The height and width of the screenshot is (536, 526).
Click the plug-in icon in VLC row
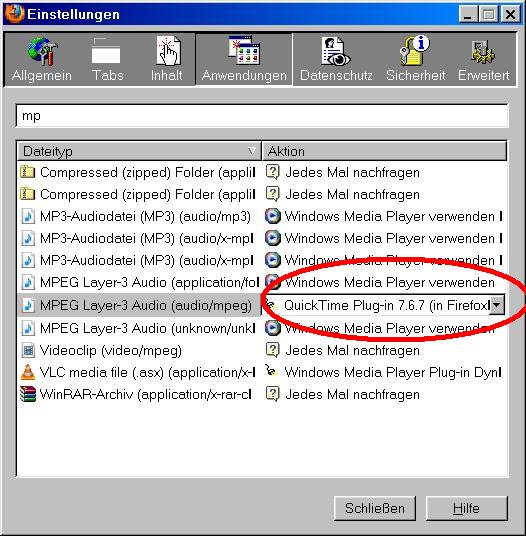(271, 370)
